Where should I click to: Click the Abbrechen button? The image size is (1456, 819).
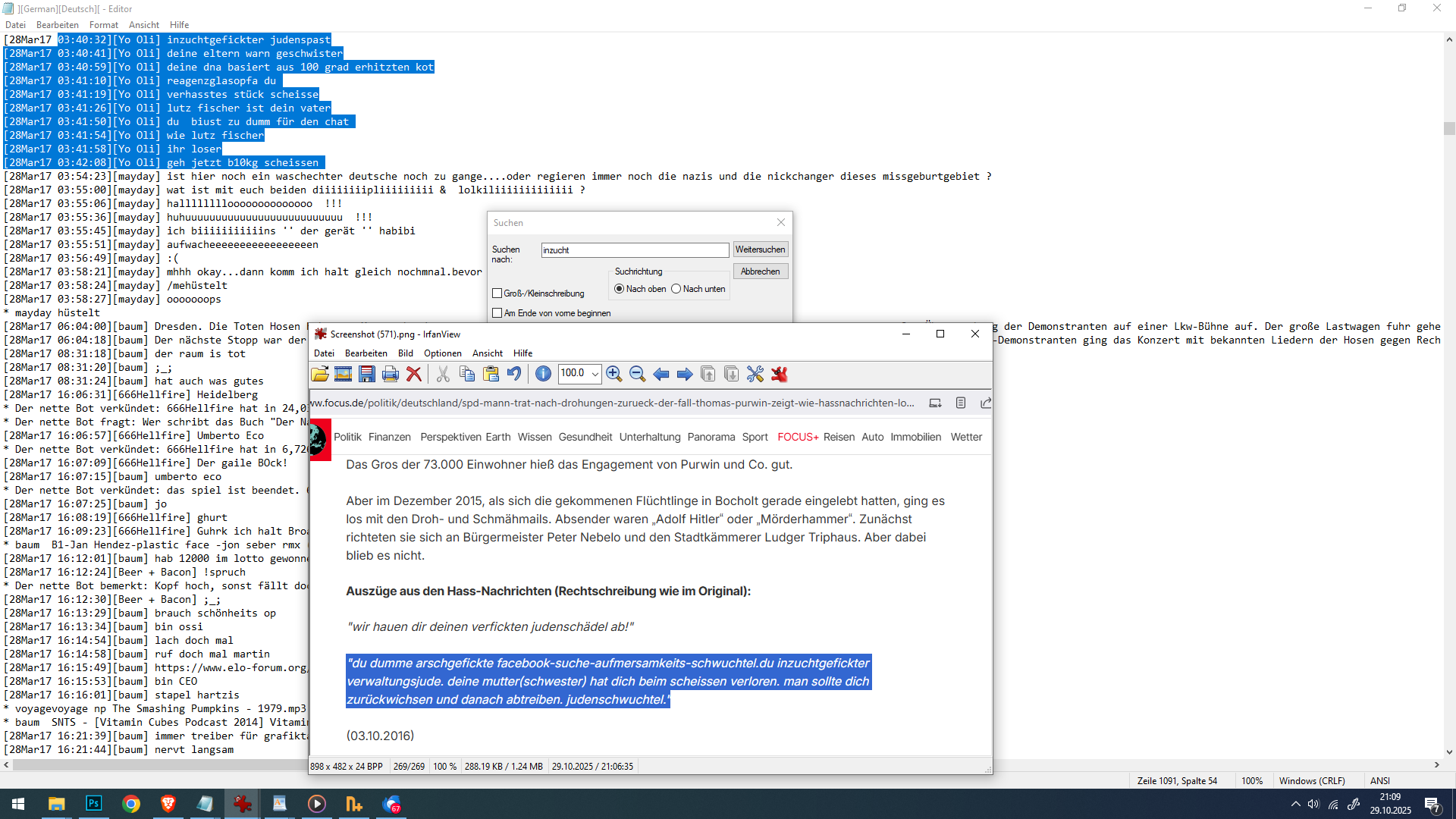coord(760,271)
